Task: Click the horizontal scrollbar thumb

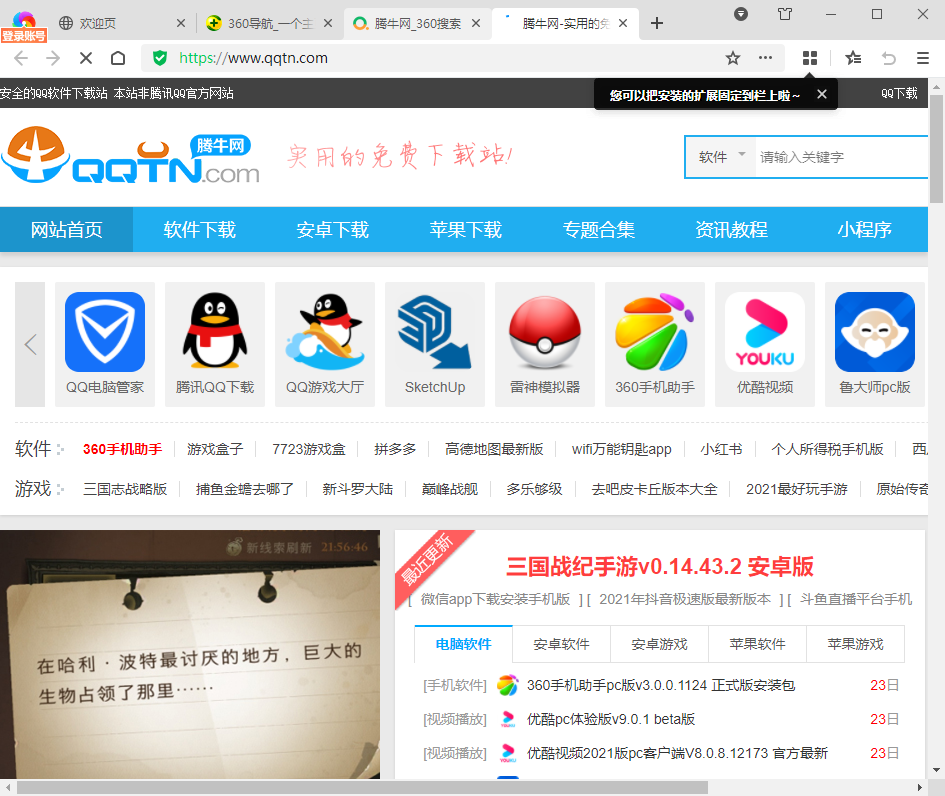Action: [362, 788]
